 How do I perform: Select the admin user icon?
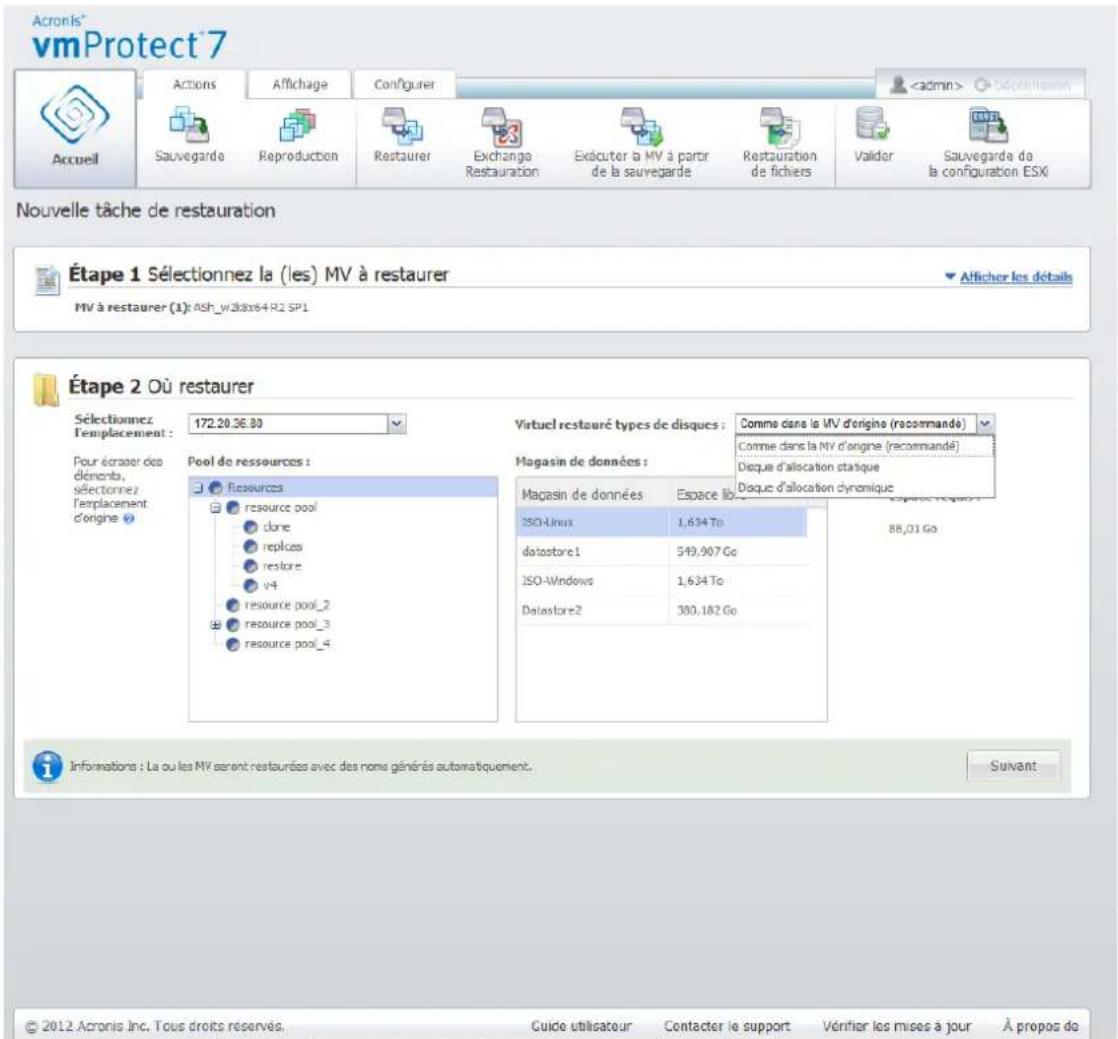[x=898, y=85]
